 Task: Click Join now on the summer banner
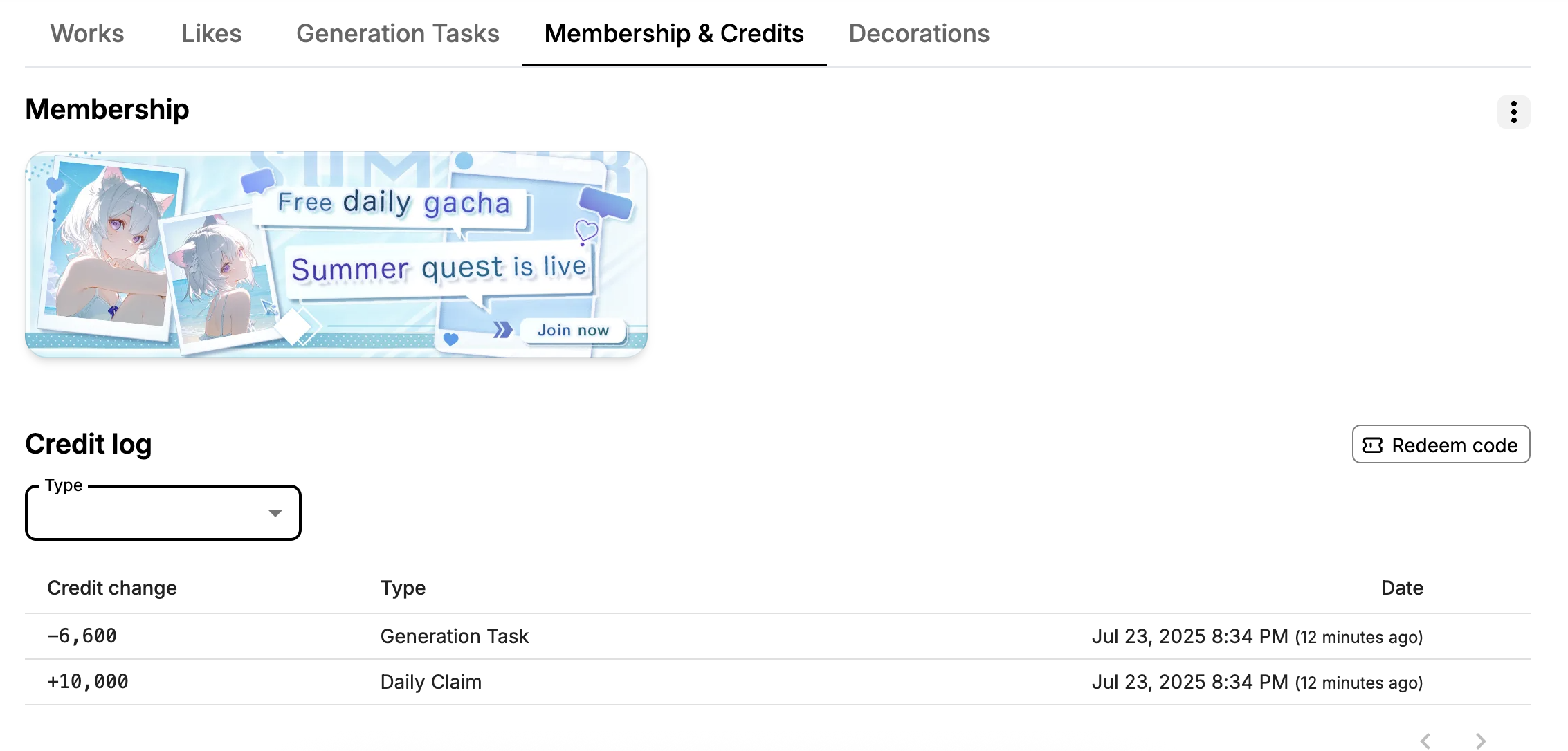coord(574,330)
